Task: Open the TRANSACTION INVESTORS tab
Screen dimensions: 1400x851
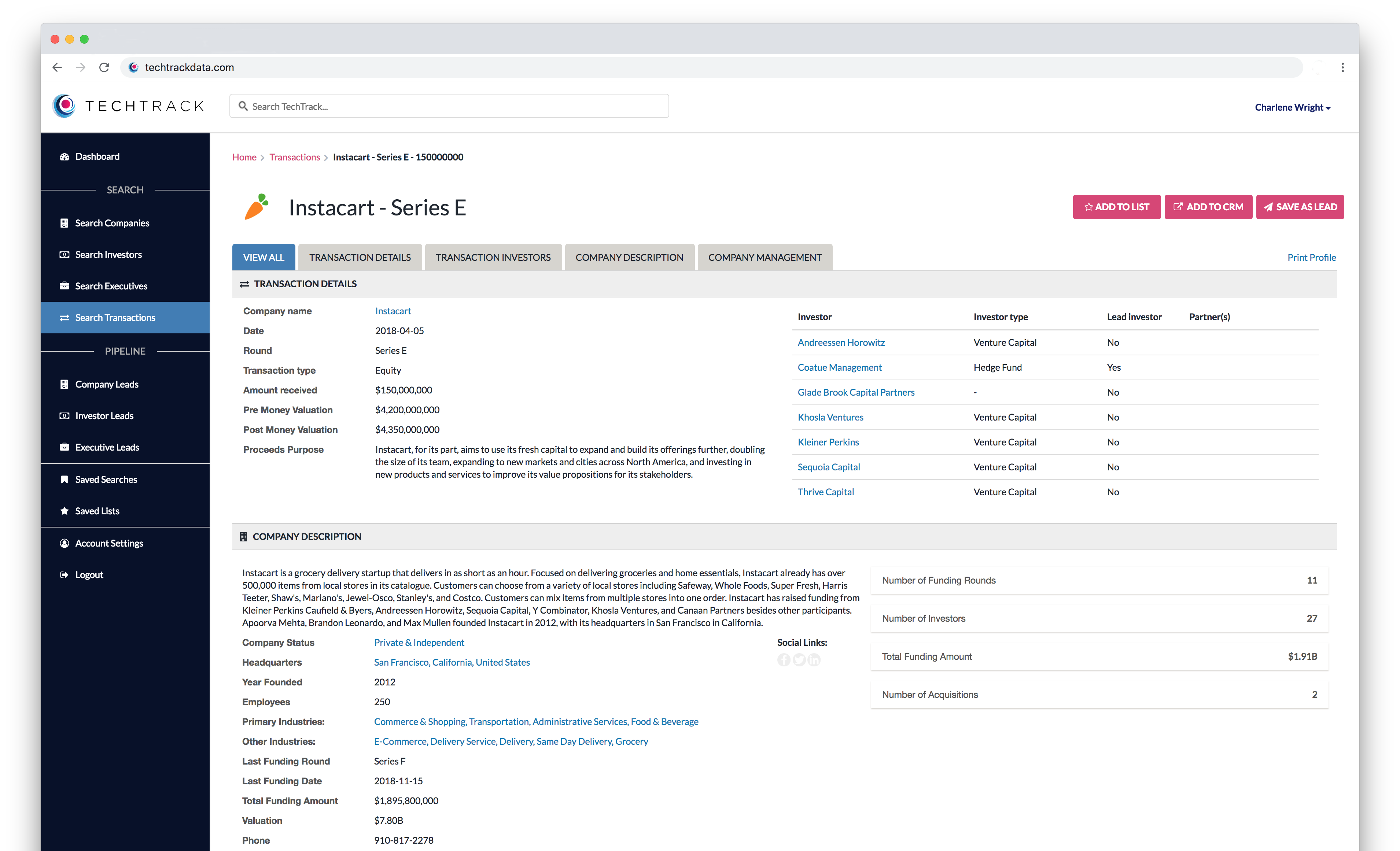Action: 493,257
